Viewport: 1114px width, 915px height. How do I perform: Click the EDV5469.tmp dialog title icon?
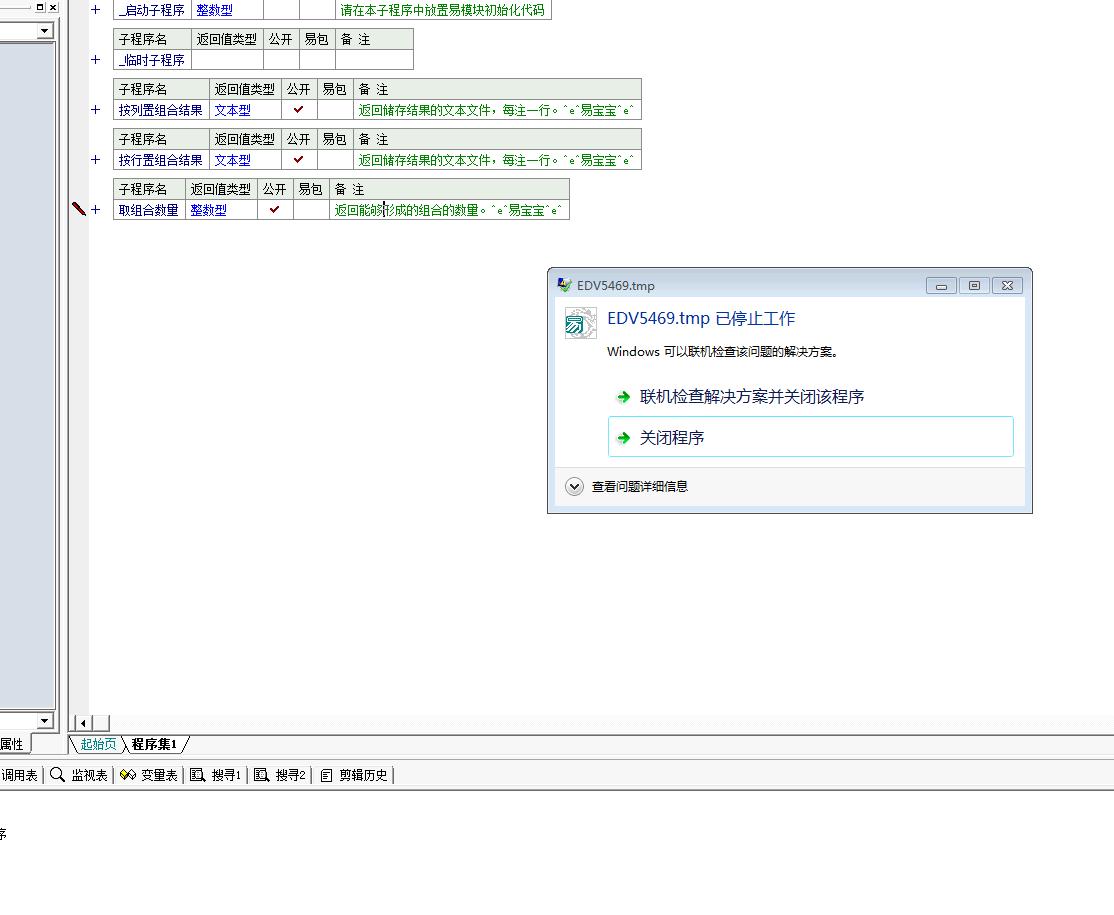coord(564,285)
